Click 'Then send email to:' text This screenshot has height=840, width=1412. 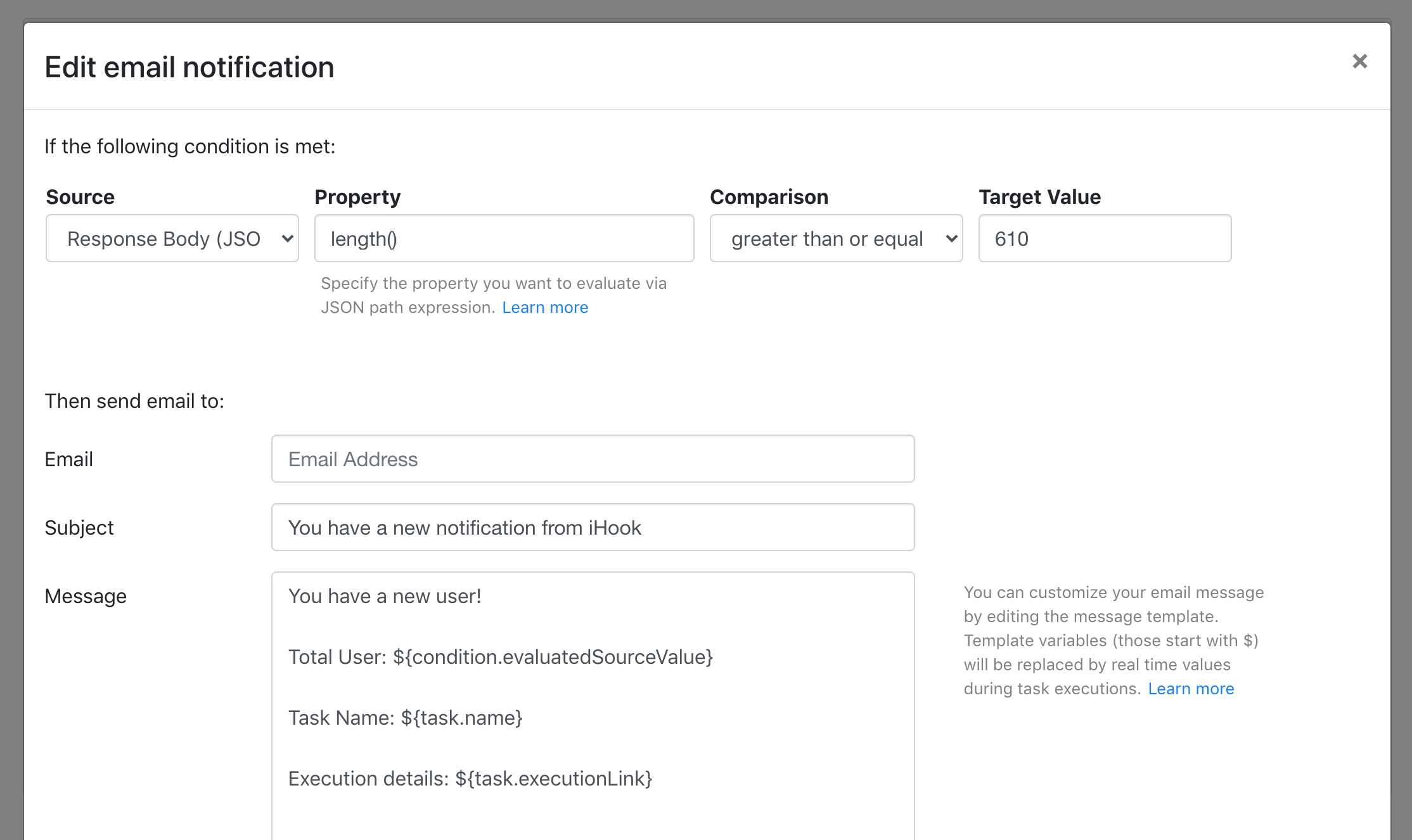(x=134, y=401)
